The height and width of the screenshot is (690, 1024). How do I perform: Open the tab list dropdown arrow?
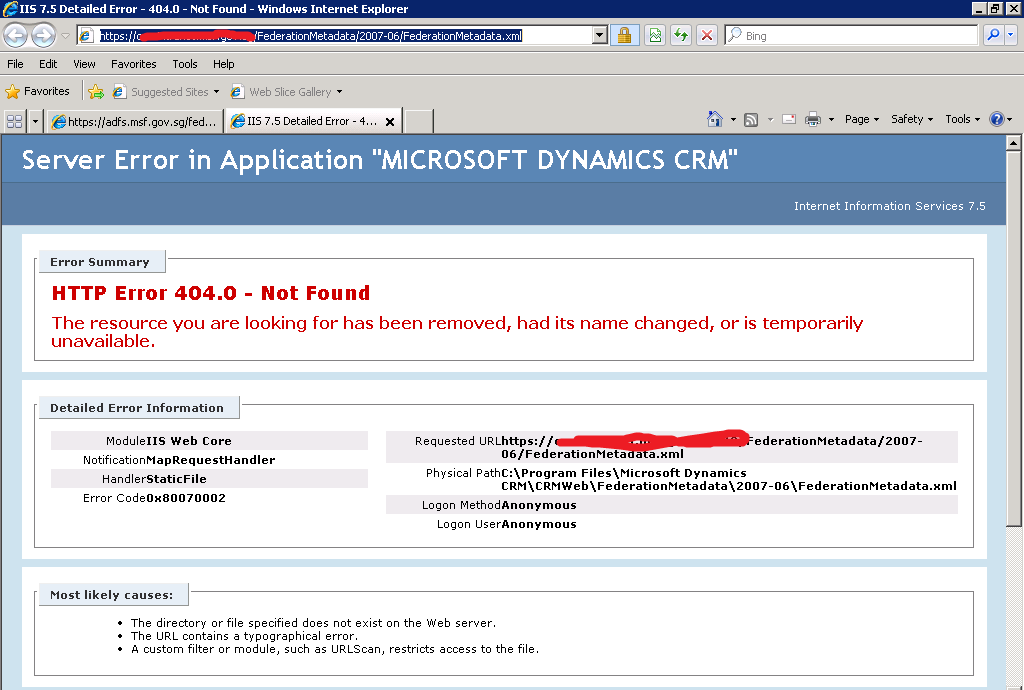(x=35, y=121)
